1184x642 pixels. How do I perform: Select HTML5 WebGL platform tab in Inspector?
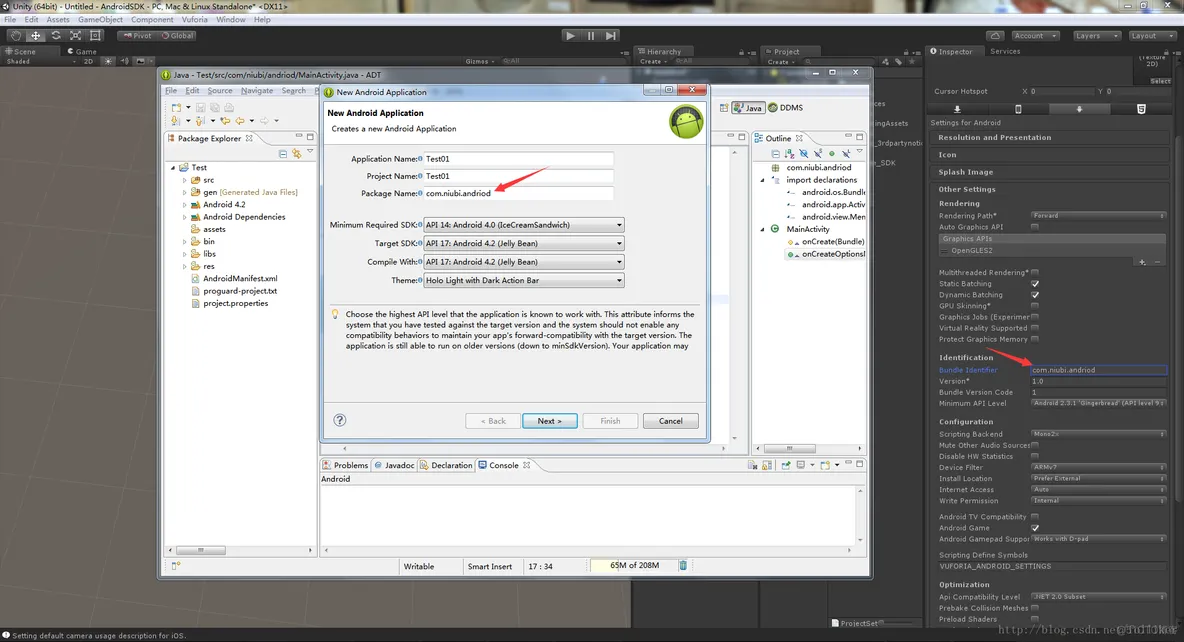(1141, 109)
